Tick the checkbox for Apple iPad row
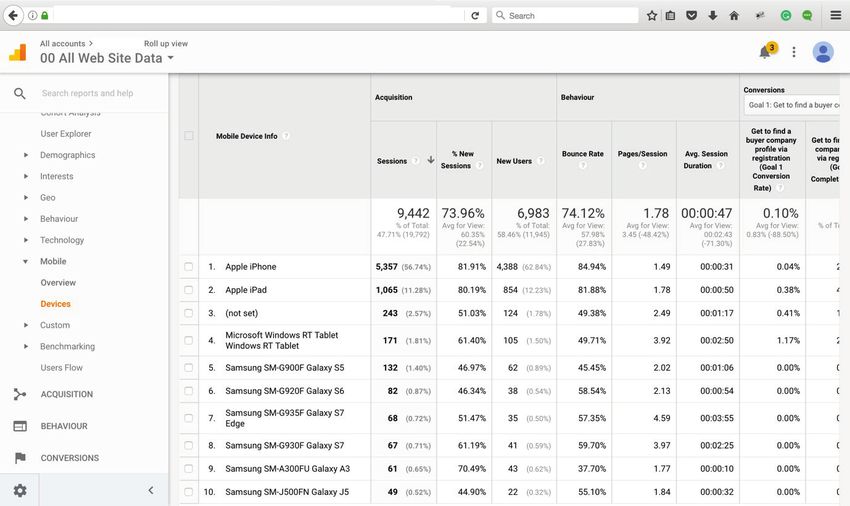 pos(189,290)
